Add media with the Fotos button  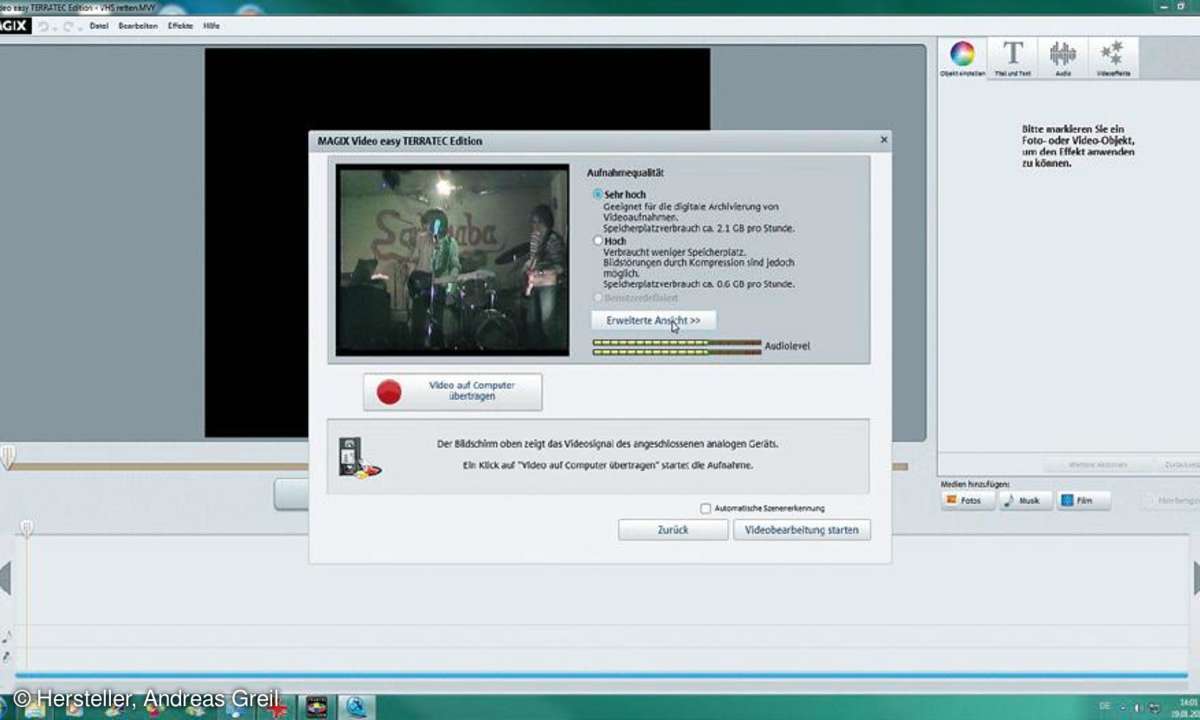point(967,500)
